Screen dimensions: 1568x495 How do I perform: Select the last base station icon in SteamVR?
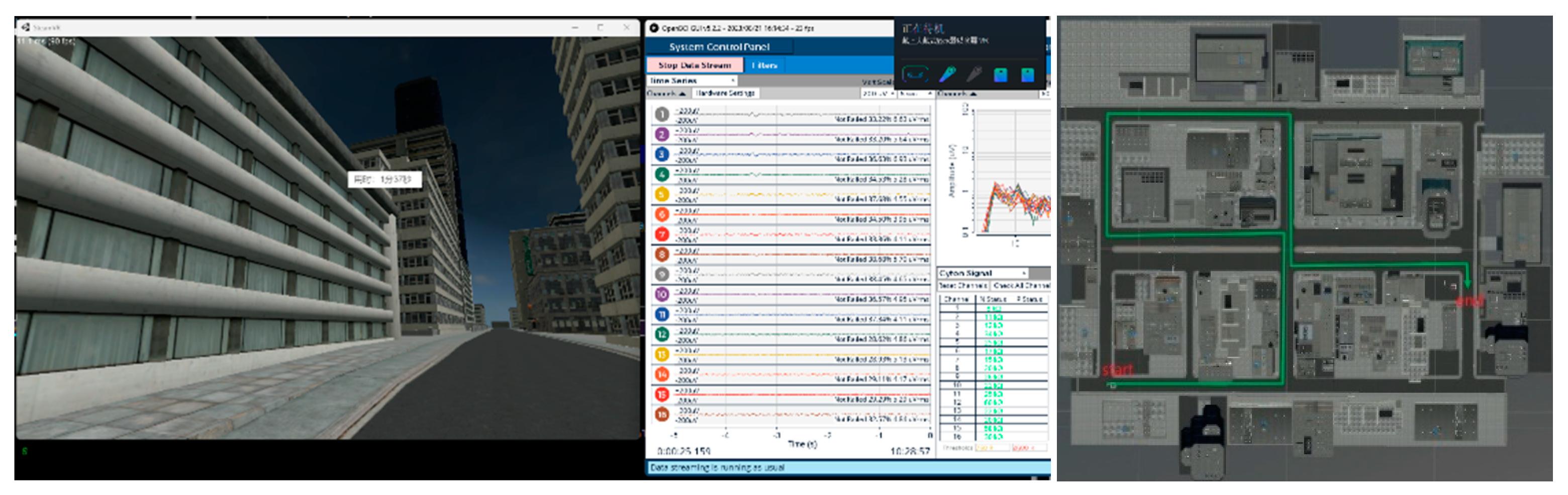click(1027, 75)
